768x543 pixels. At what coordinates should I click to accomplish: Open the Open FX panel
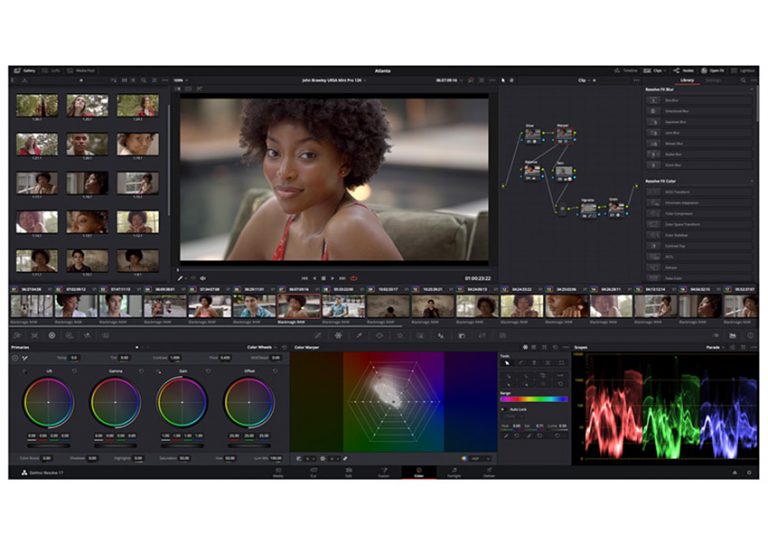(x=714, y=71)
